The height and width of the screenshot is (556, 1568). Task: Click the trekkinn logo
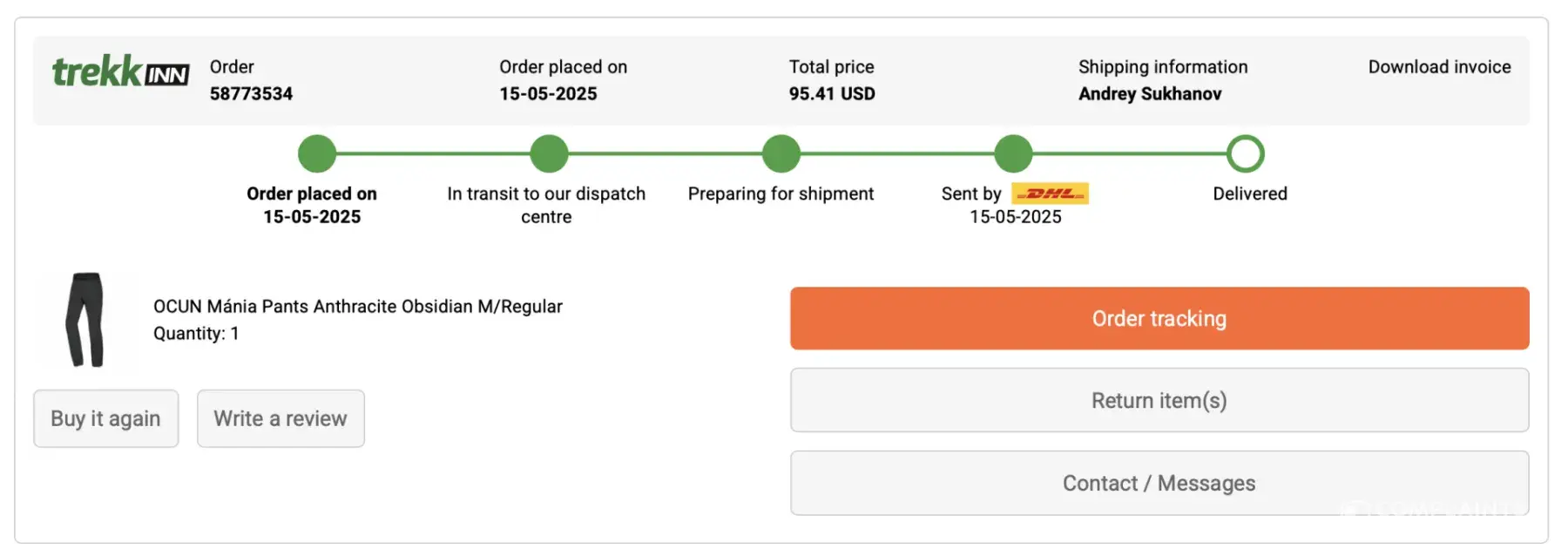tap(120, 72)
